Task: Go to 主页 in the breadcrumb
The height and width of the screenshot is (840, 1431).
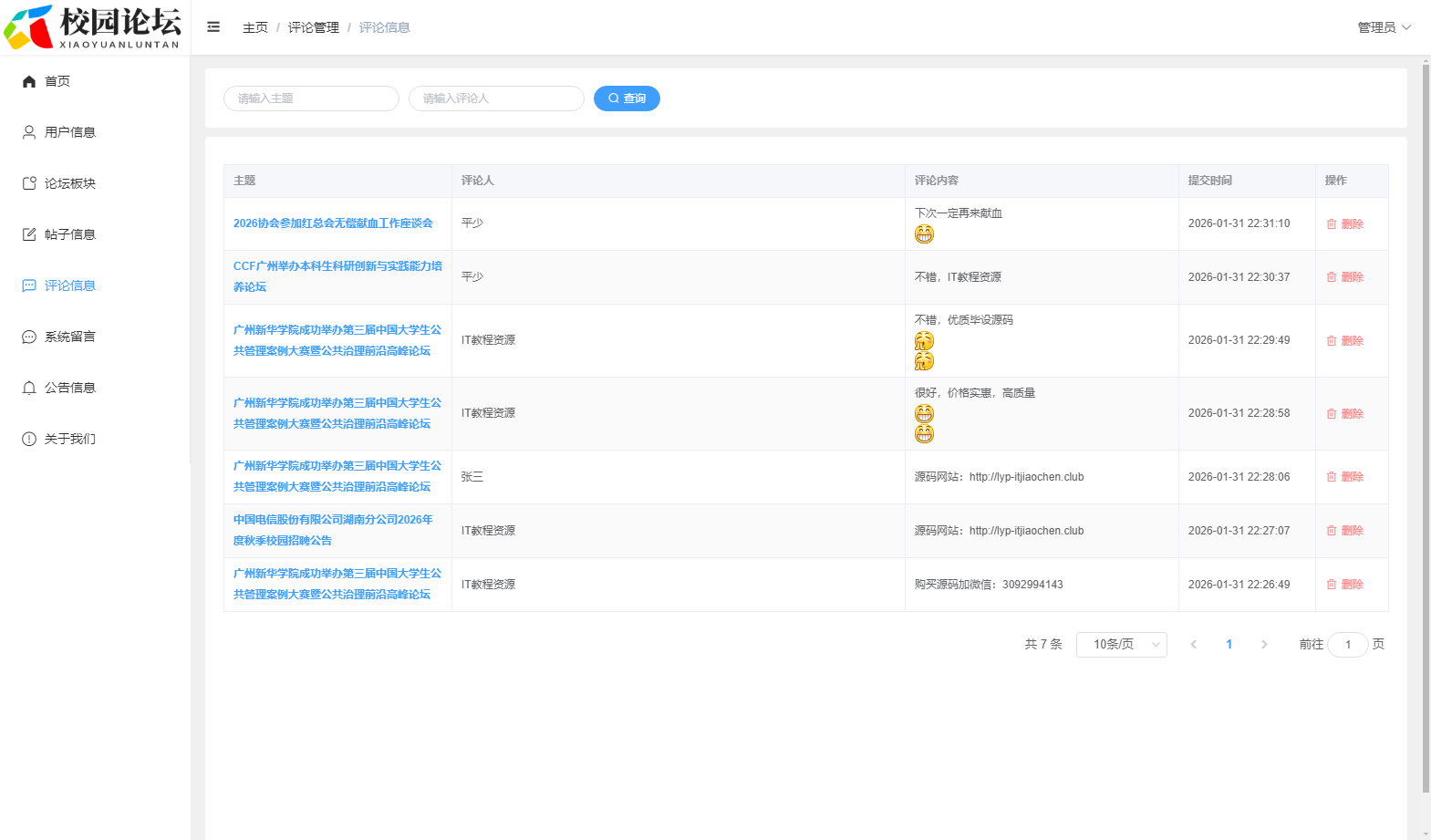Action: click(x=255, y=27)
